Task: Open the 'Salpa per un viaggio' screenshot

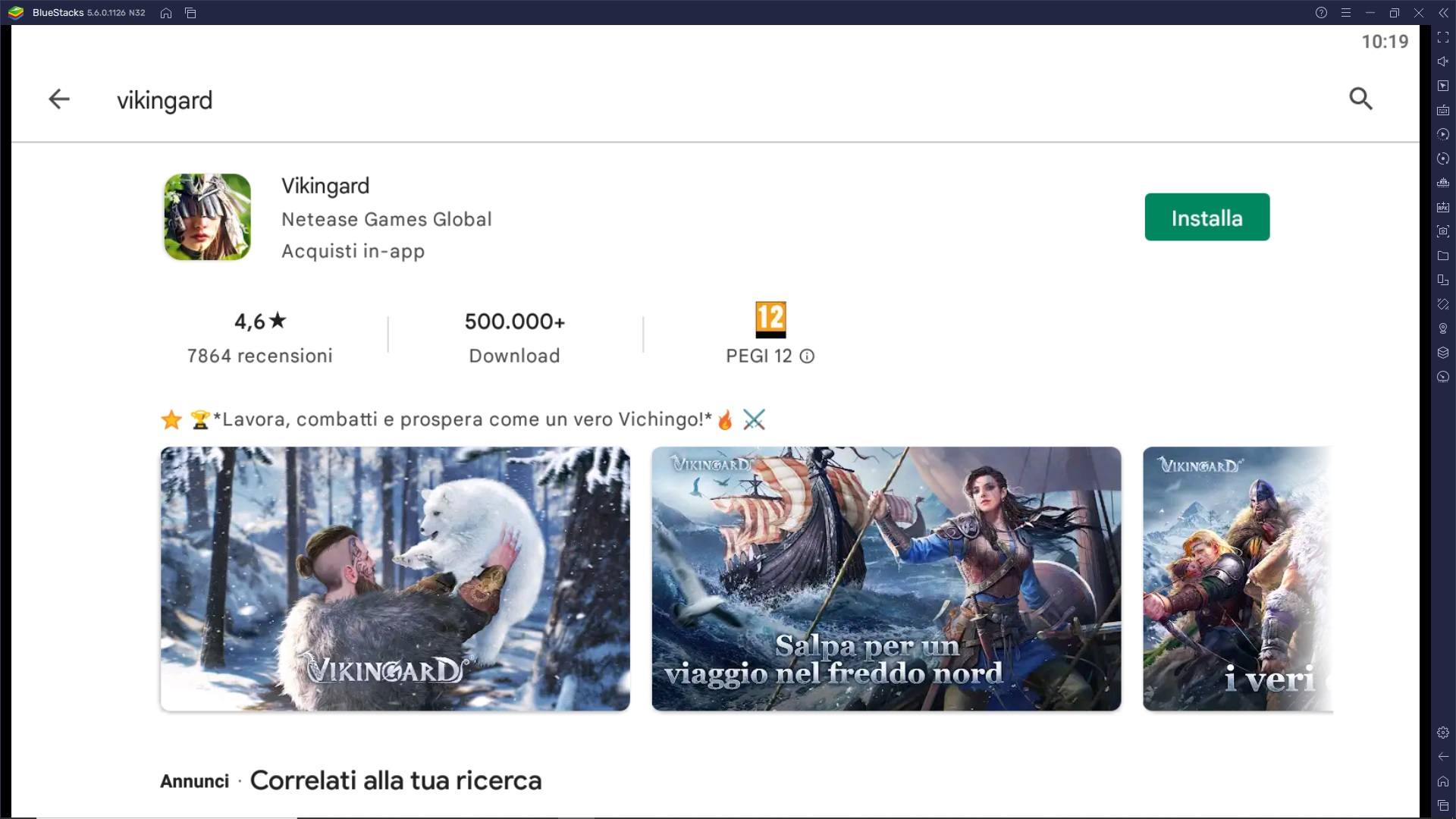Action: click(x=886, y=579)
